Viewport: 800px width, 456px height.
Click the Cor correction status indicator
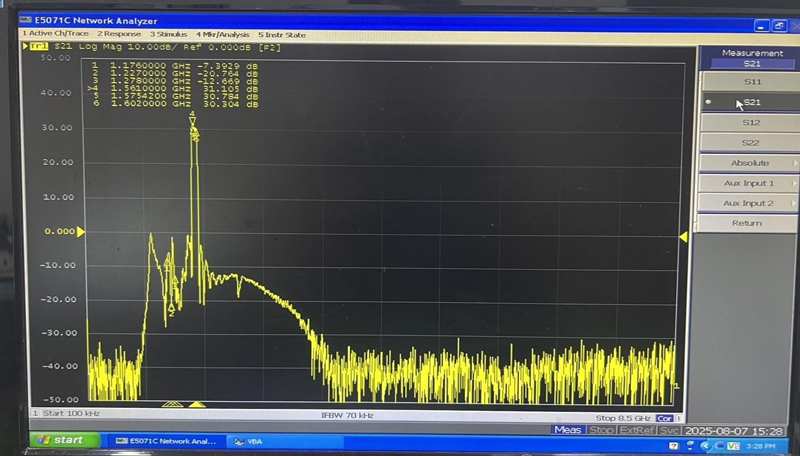tap(664, 418)
